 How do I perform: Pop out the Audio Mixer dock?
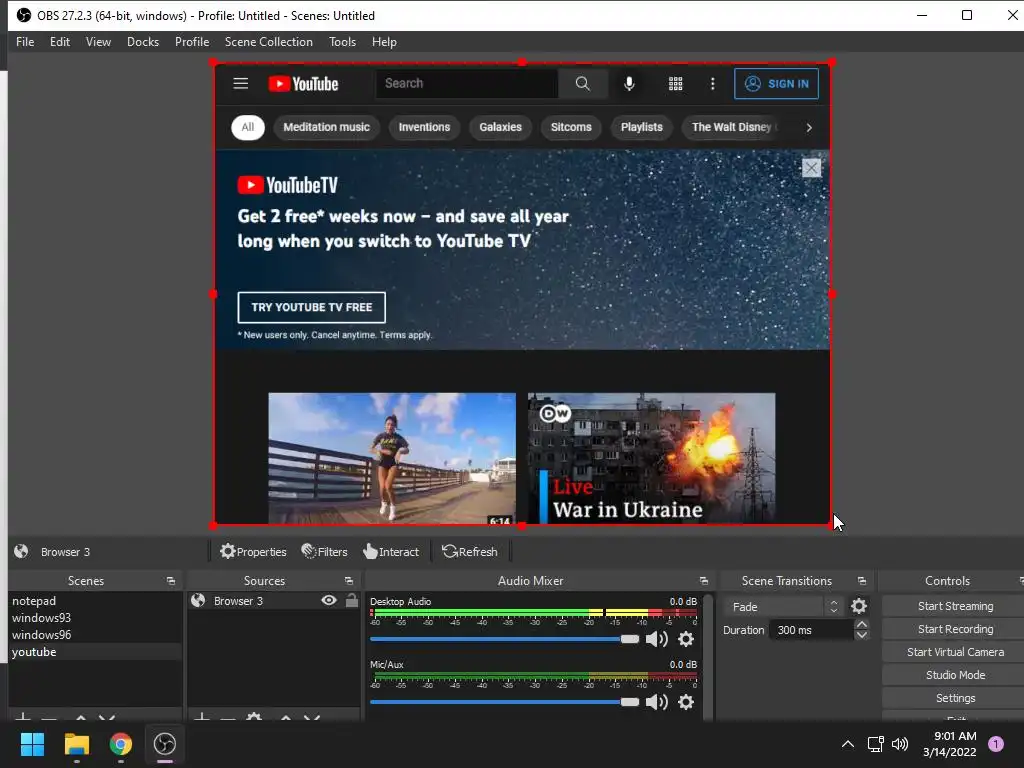point(703,581)
